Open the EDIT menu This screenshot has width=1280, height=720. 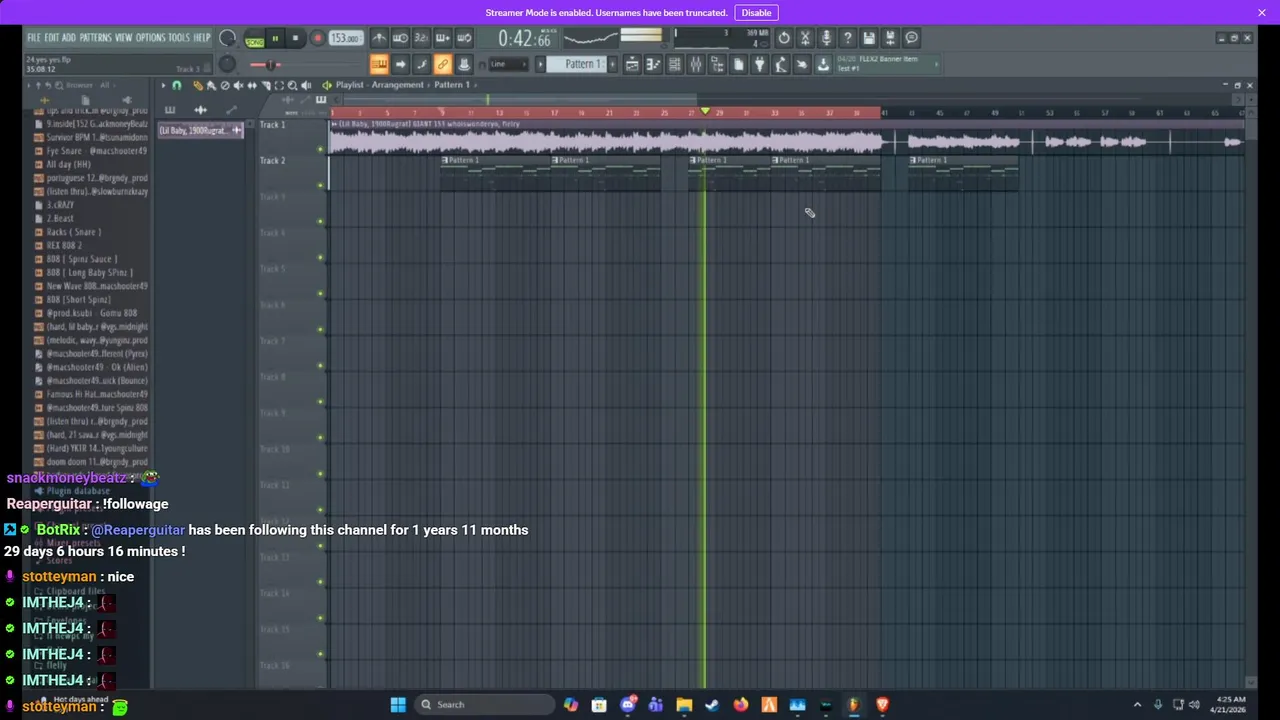coord(51,38)
